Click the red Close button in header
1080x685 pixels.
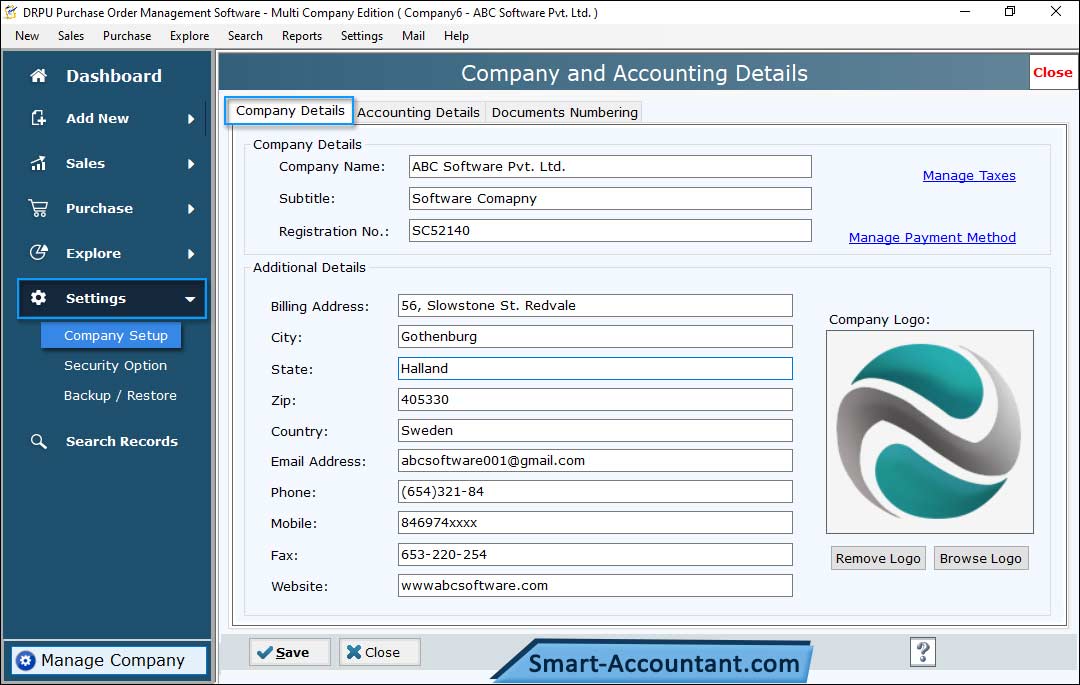pos(1052,72)
